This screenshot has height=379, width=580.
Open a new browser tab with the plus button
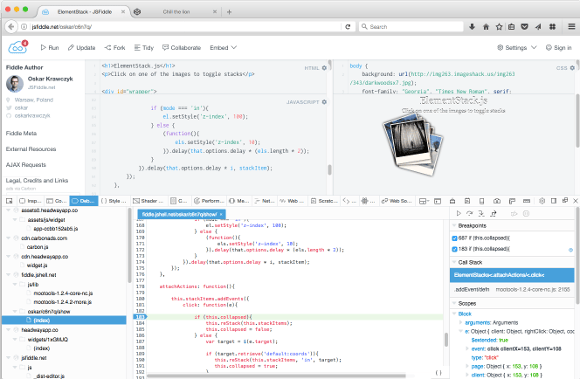click(x=229, y=12)
